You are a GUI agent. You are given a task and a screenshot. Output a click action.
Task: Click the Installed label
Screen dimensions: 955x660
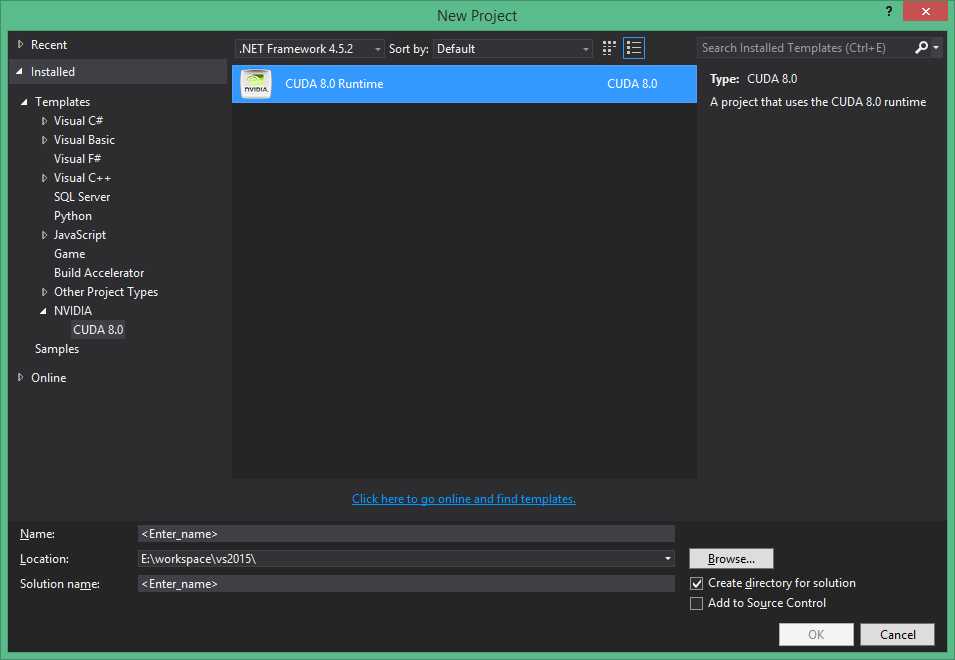52,72
